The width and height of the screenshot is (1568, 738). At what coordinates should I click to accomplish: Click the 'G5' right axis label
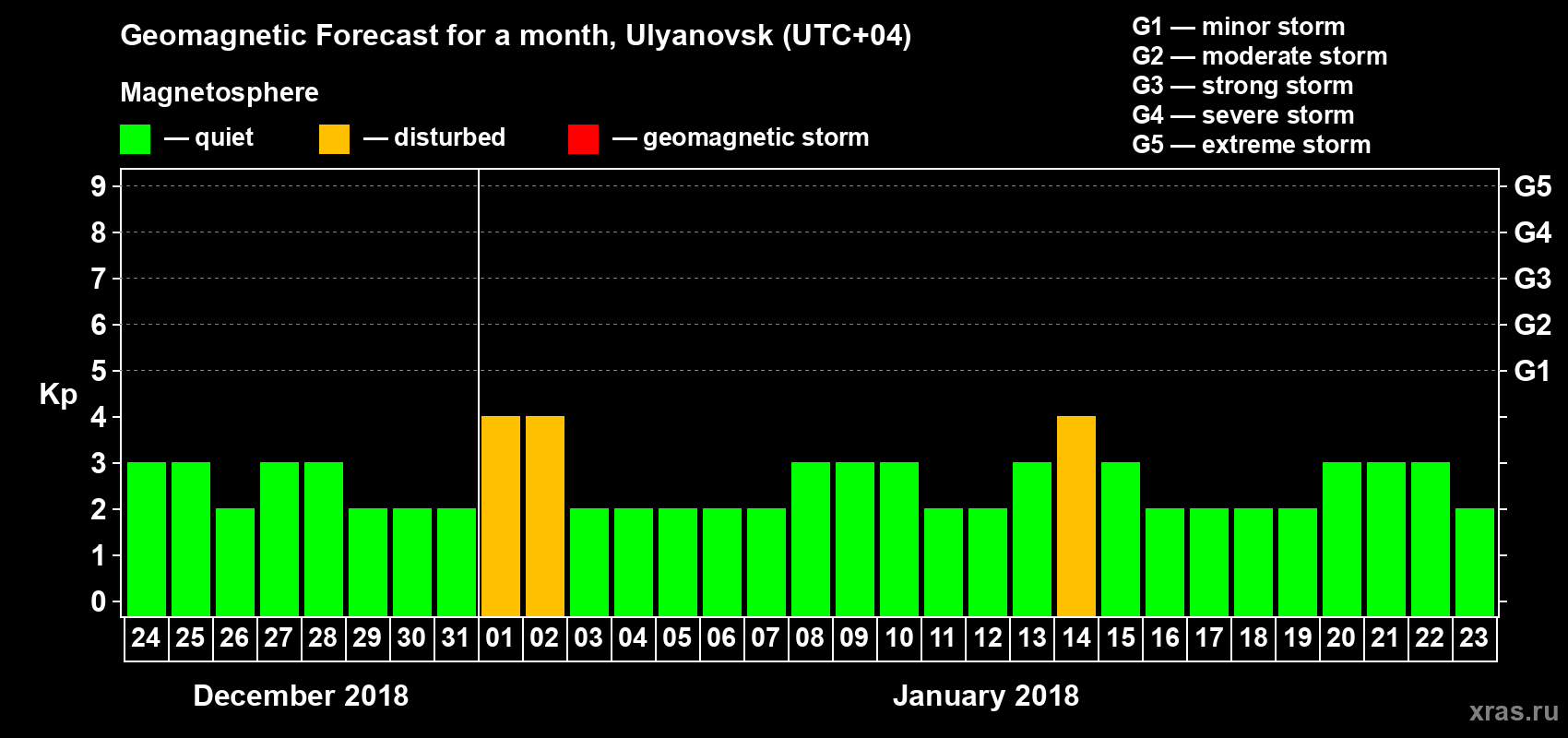click(x=1533, y=186)
